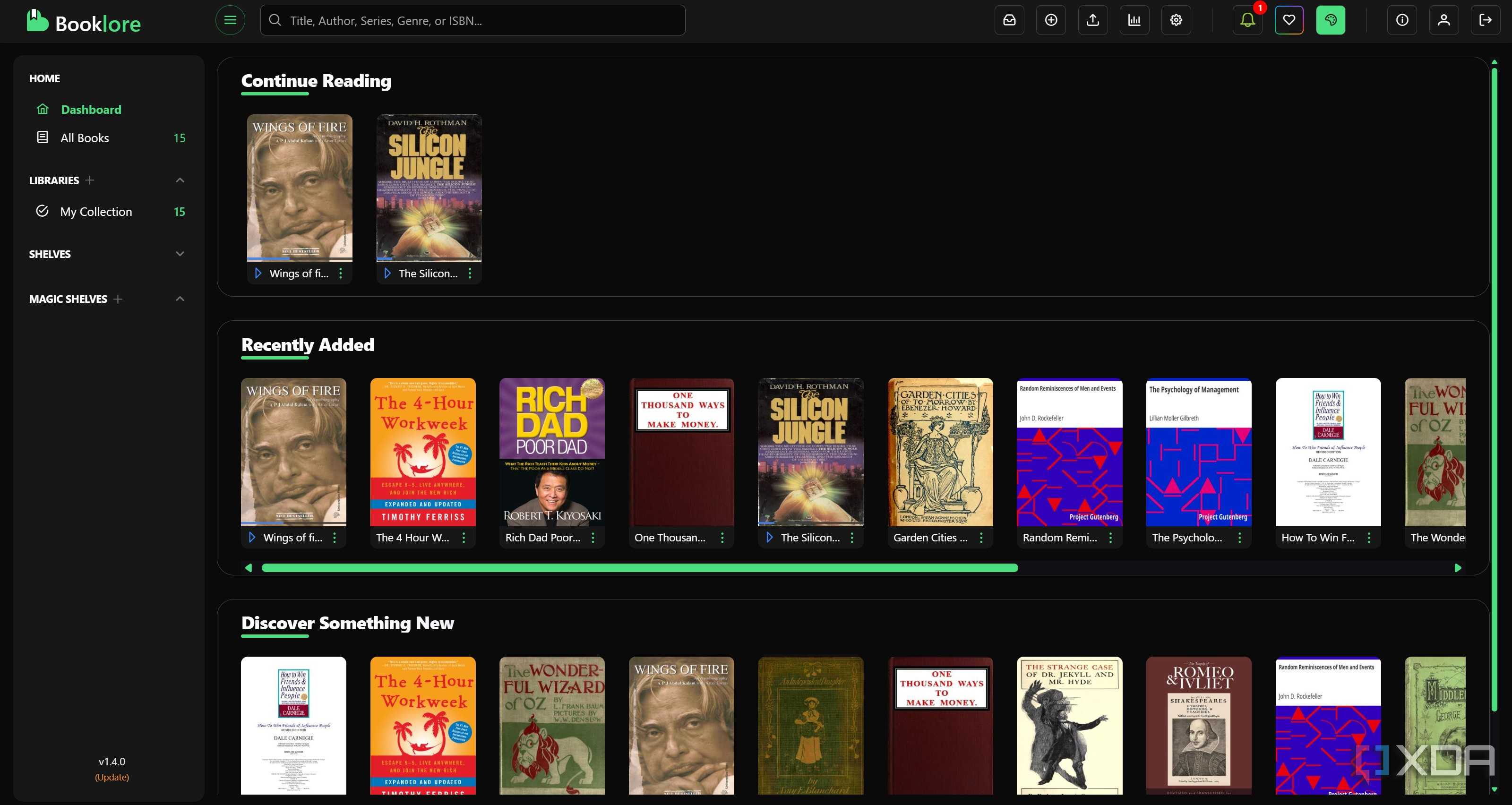Click left arrow of Recently Added scrollbar

click(248, 568)
